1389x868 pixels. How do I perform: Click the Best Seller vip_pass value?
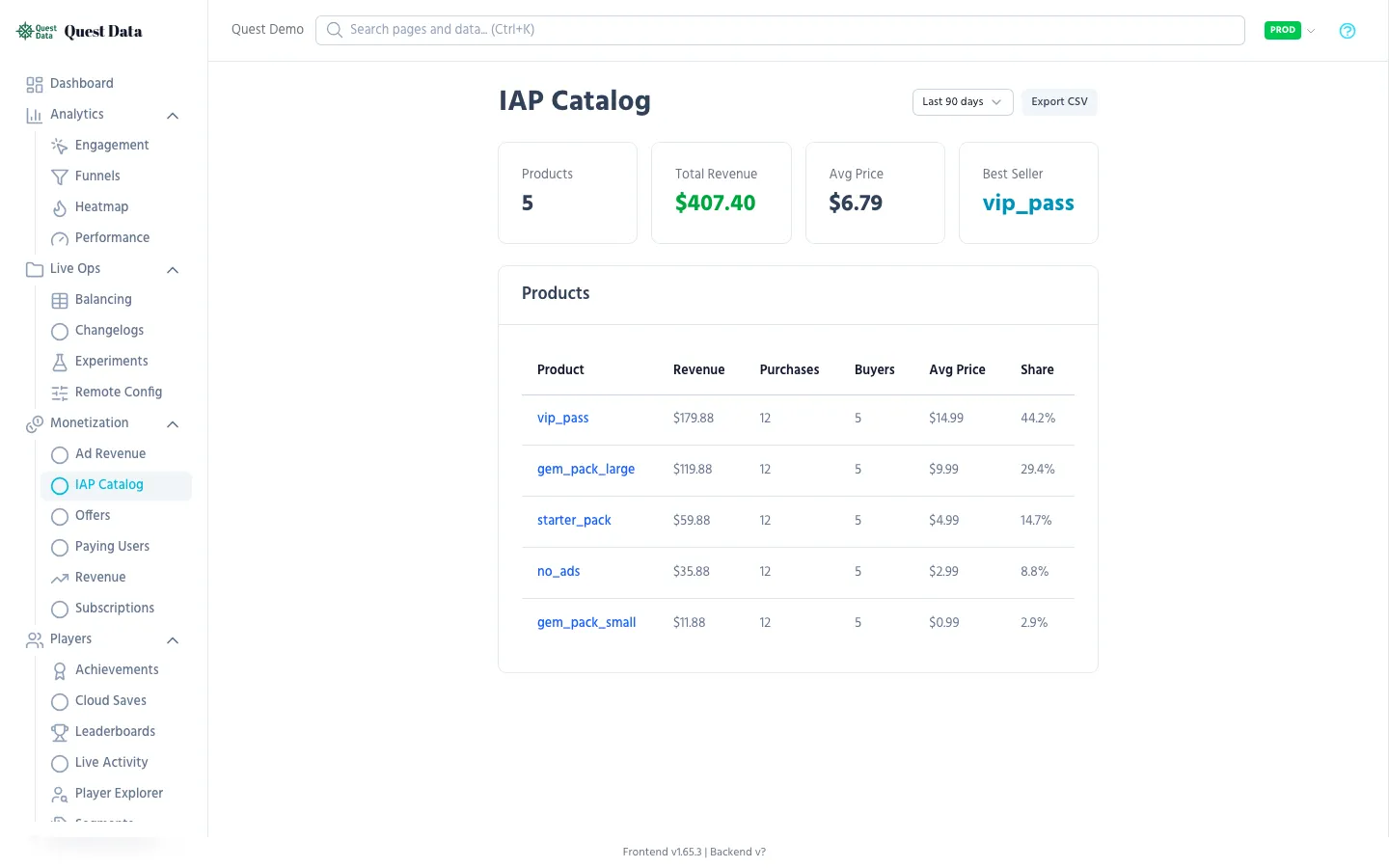point(1028,203)
